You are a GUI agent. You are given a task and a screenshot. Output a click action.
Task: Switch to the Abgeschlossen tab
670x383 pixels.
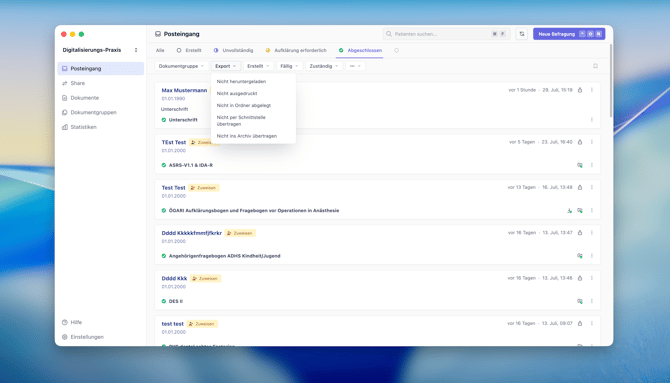[360, 50]
